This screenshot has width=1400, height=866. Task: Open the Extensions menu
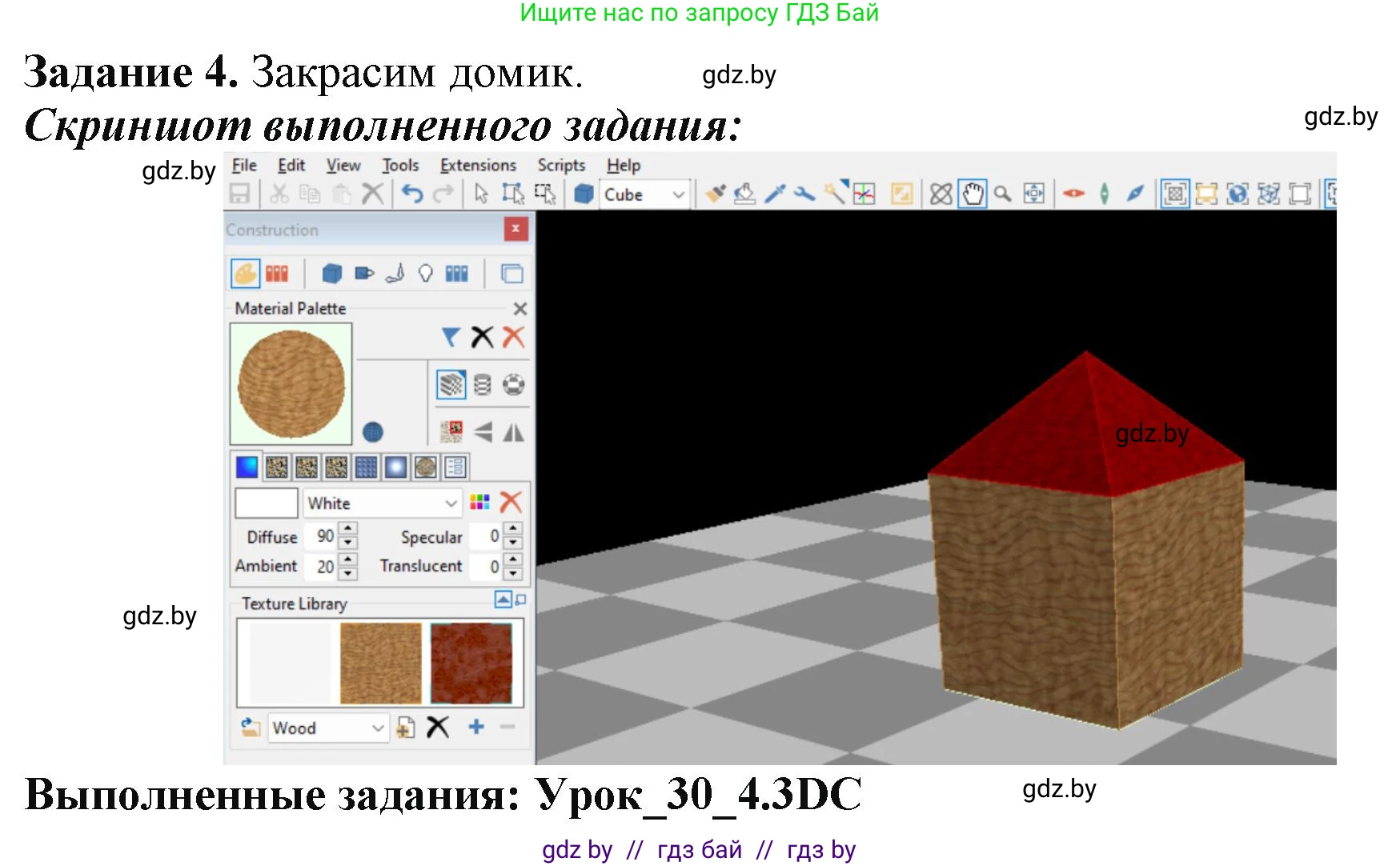click(x=478, y=166)
